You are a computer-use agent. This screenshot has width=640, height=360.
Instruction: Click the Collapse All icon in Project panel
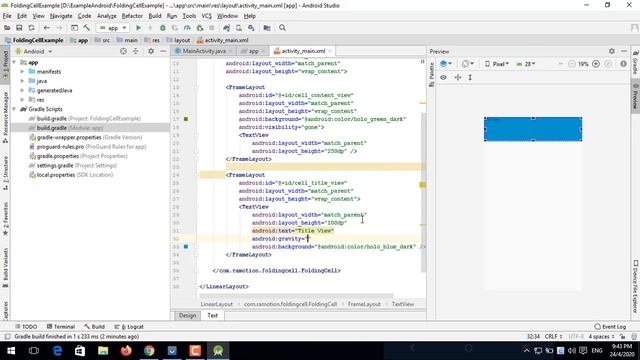tap(136, 51)
